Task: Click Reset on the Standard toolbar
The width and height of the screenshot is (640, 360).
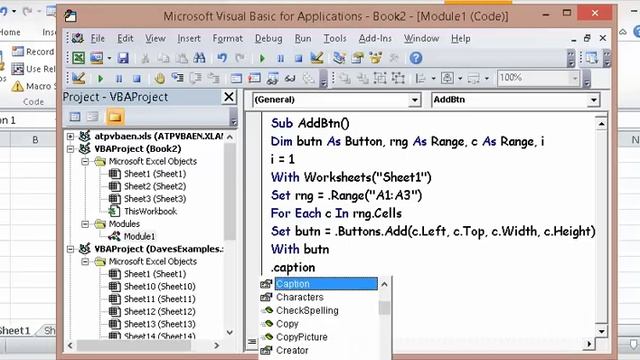Action: tap(298, 58)
